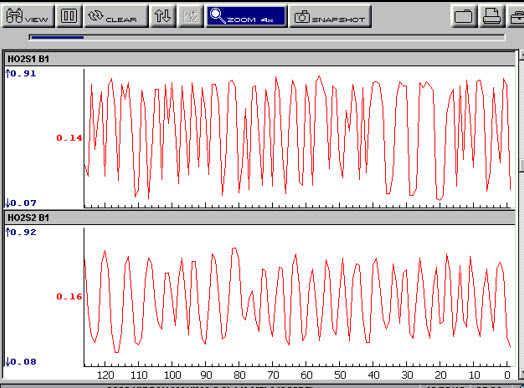Click the grayed-out graph toggle icon
Viewport: 524px width, 388px height.
coord(191,16)
